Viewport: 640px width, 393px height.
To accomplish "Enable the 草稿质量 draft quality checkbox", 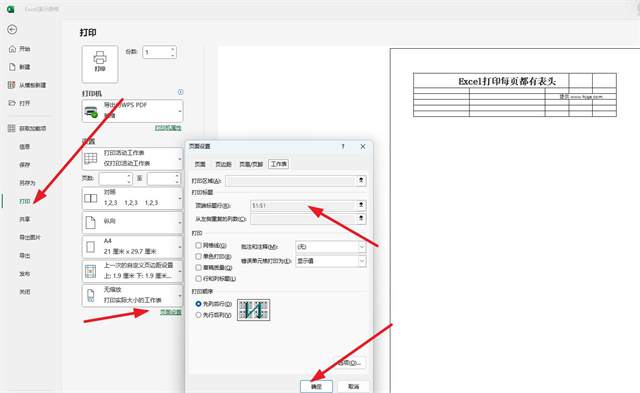I will click(198, 267).
